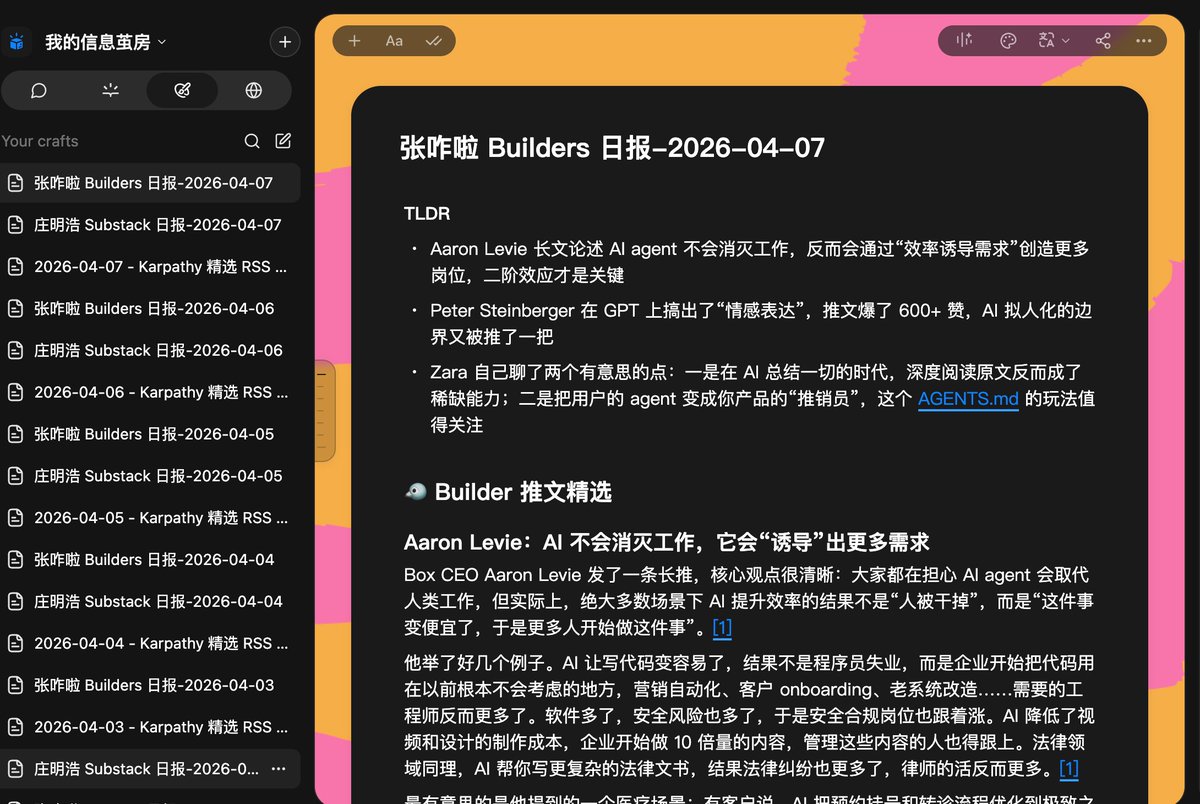Open 庄明浩 Substack 日报-2026-04-04
This screenshot has height=804, width=1200.
click(150, 602)
